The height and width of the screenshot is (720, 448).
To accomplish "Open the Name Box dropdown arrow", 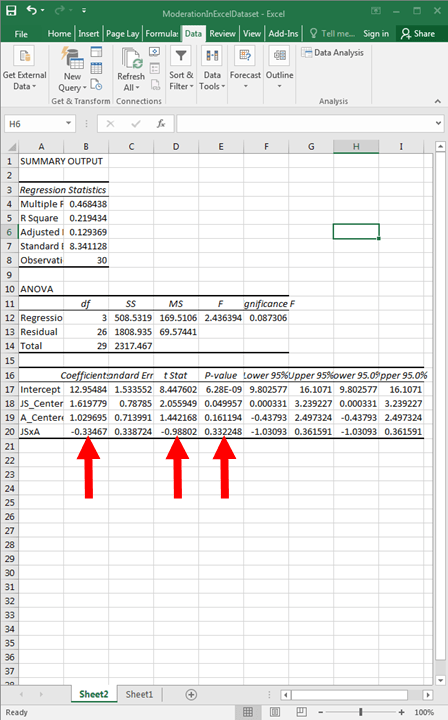I will point(68,124).
